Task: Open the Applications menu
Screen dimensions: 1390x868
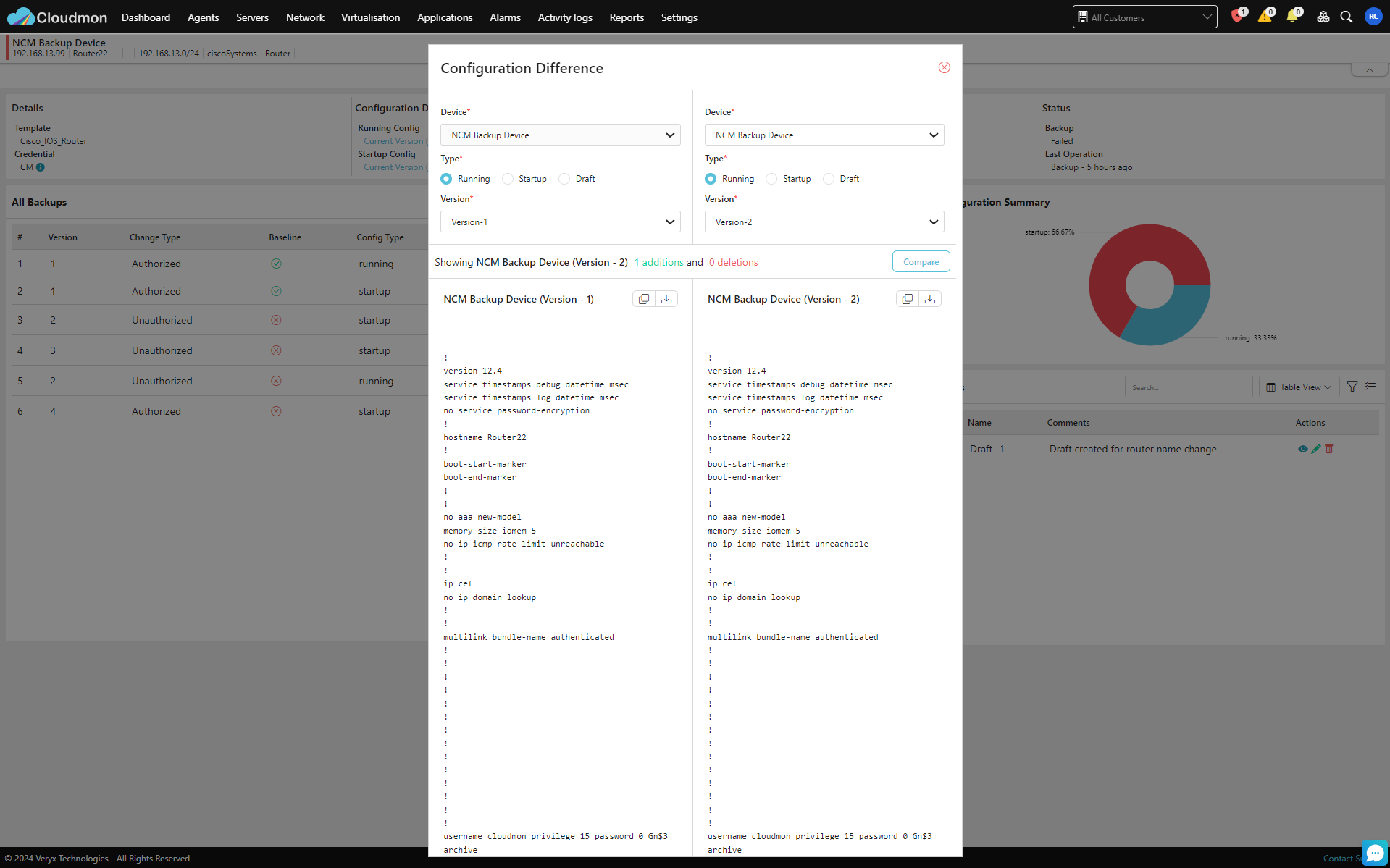Action: click(445, 17)
